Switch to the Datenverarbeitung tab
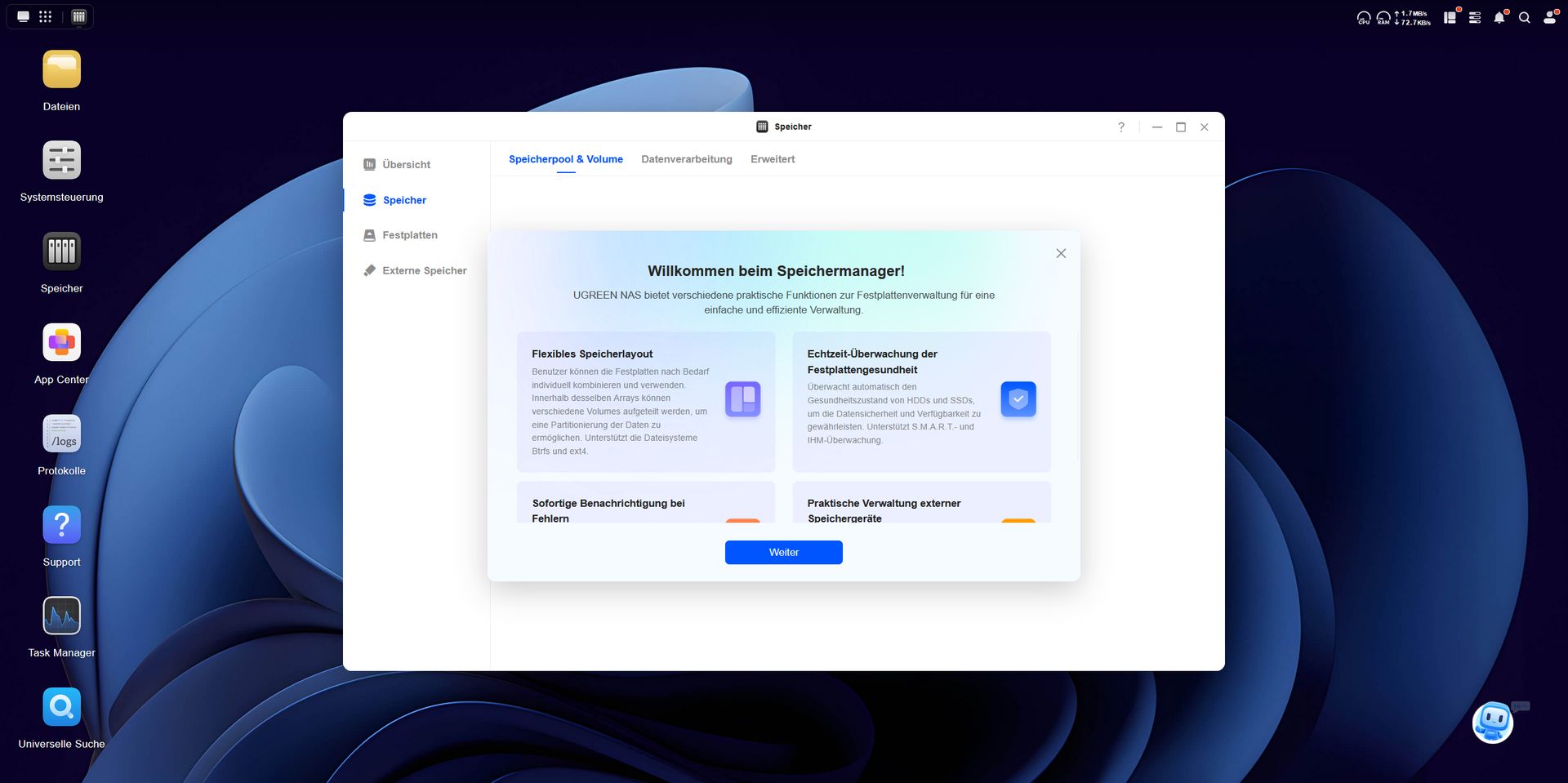 687,159
